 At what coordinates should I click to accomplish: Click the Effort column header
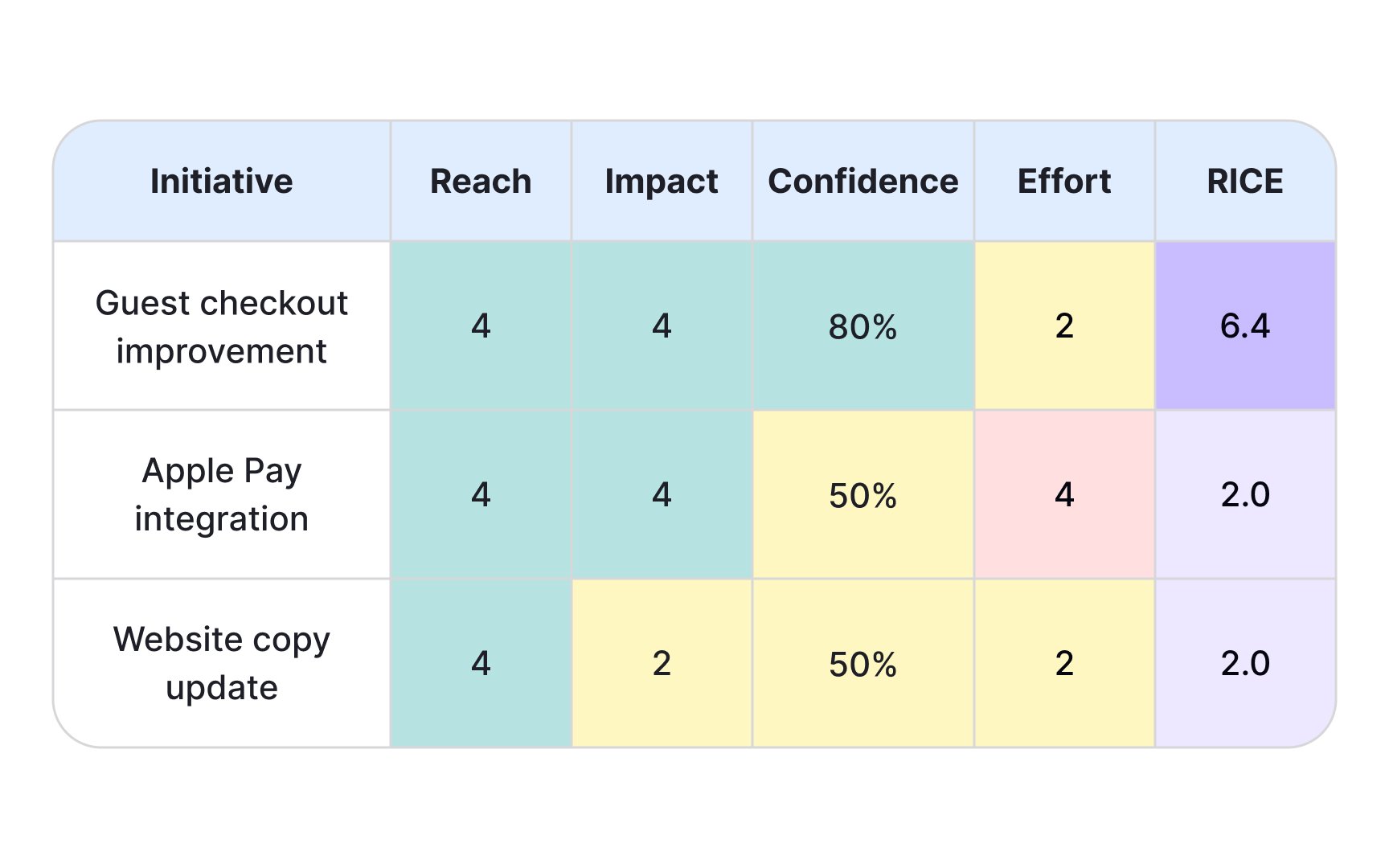(x=1064, y=182)
